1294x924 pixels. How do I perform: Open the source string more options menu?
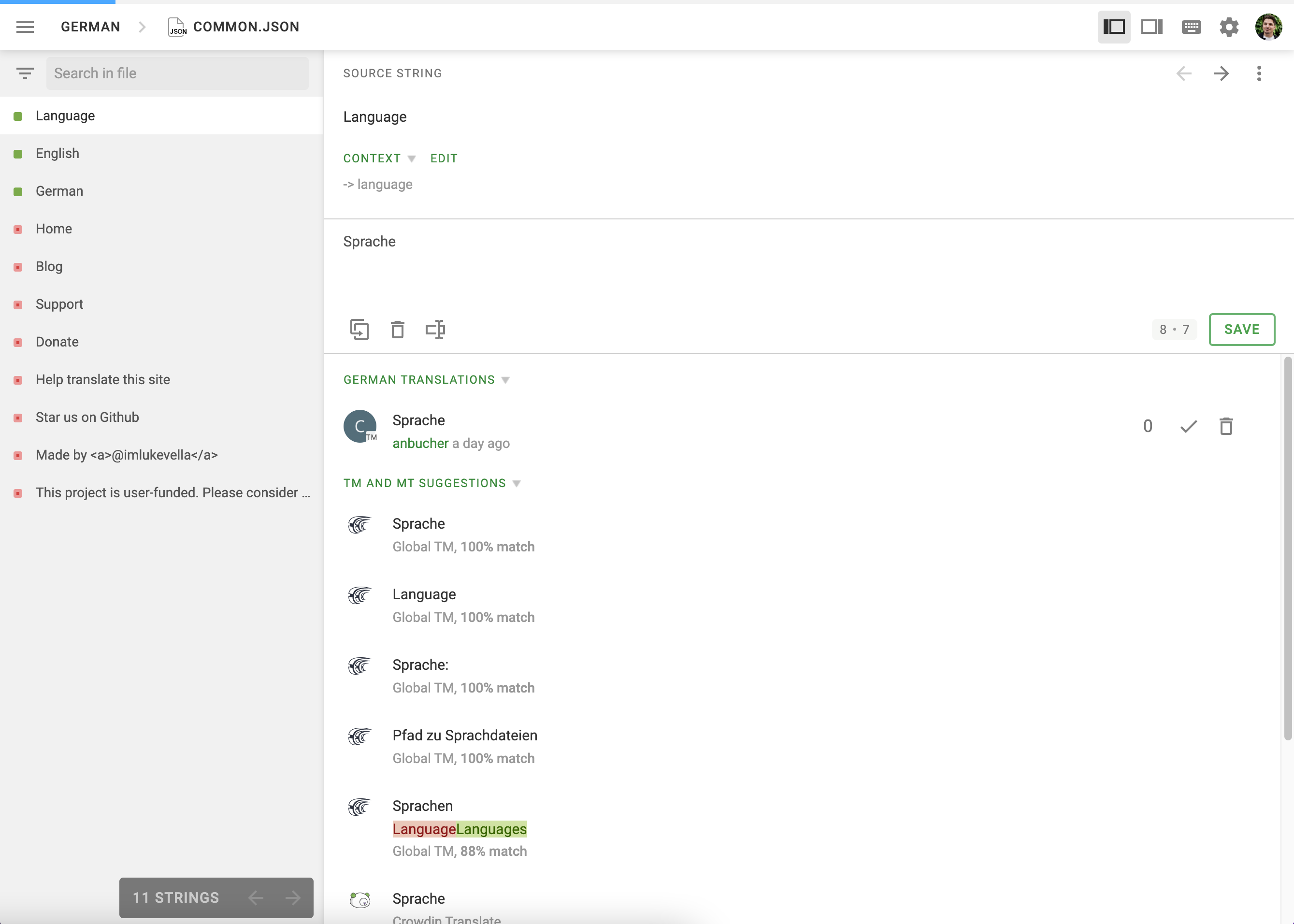[1259, 73]
